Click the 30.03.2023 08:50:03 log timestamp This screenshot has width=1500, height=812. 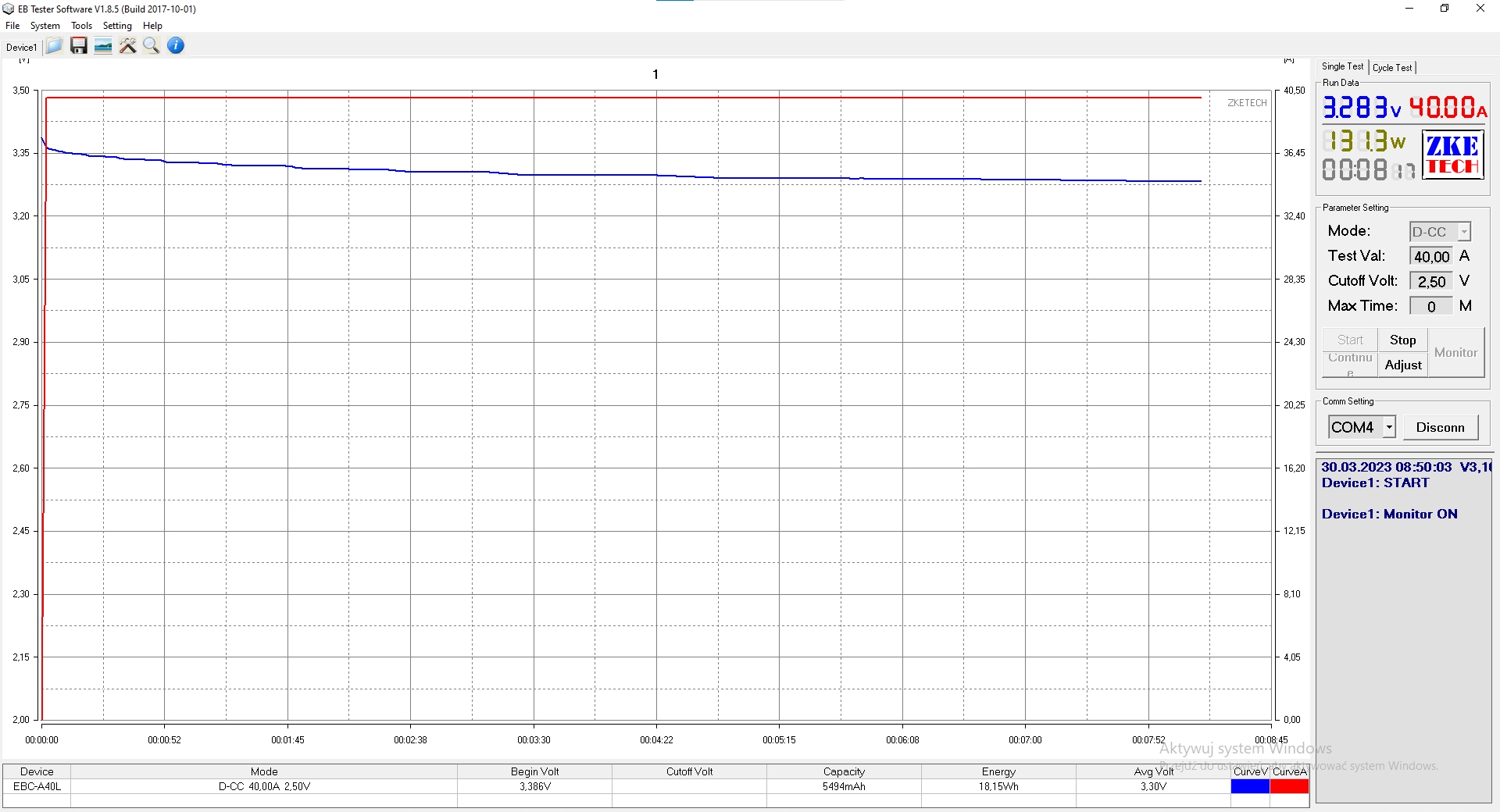(x=1386, y=467)
